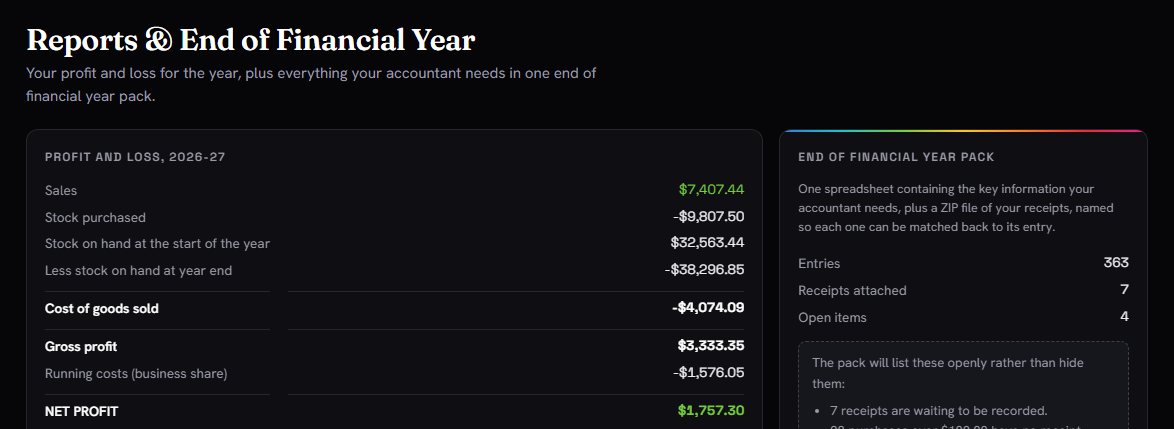Viewport: 1174px width, 429px height.
Task: Select the Receipts attached count 7
Action: tap(1125, 290)
